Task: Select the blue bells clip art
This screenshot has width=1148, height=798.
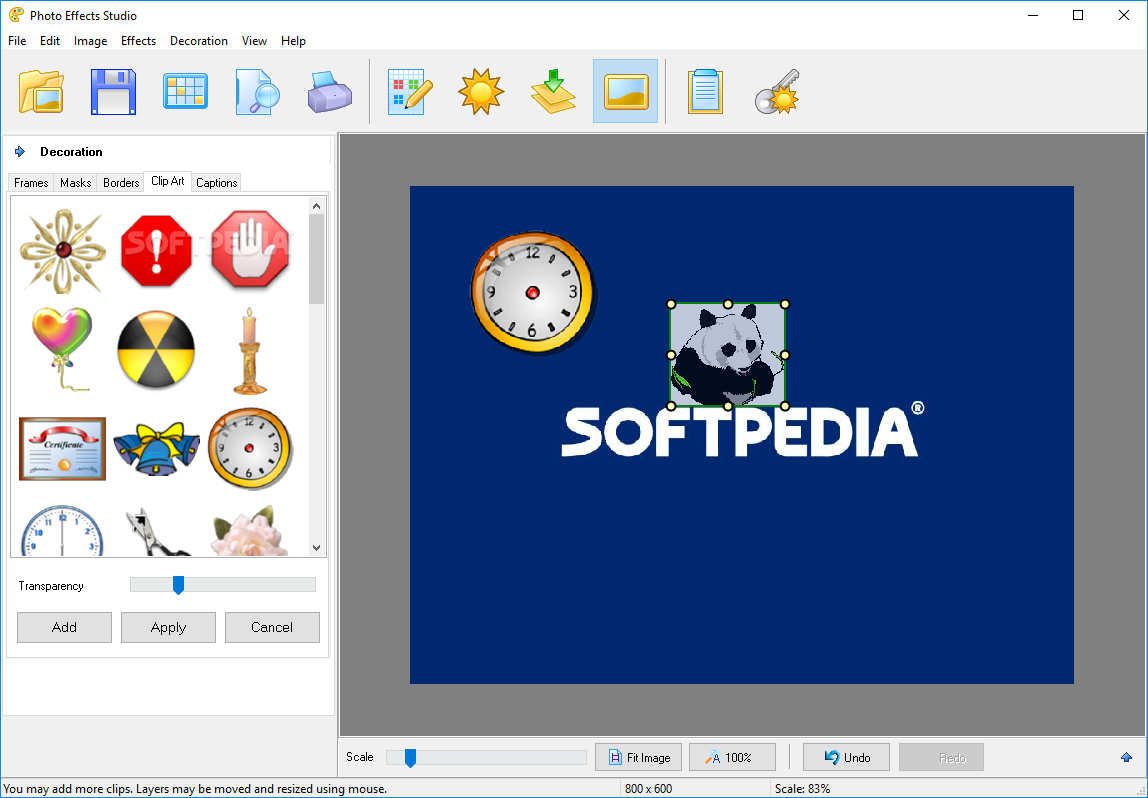Action: [x=156, y=449]
